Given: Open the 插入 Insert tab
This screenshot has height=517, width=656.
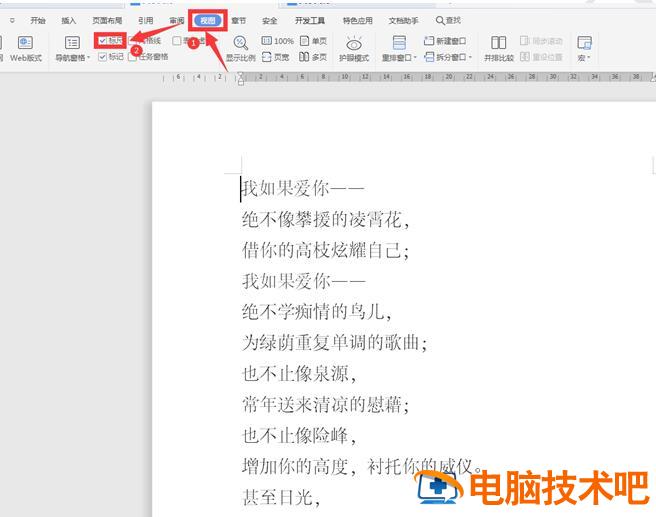Looking at the screenshot, I should (69, 20).
